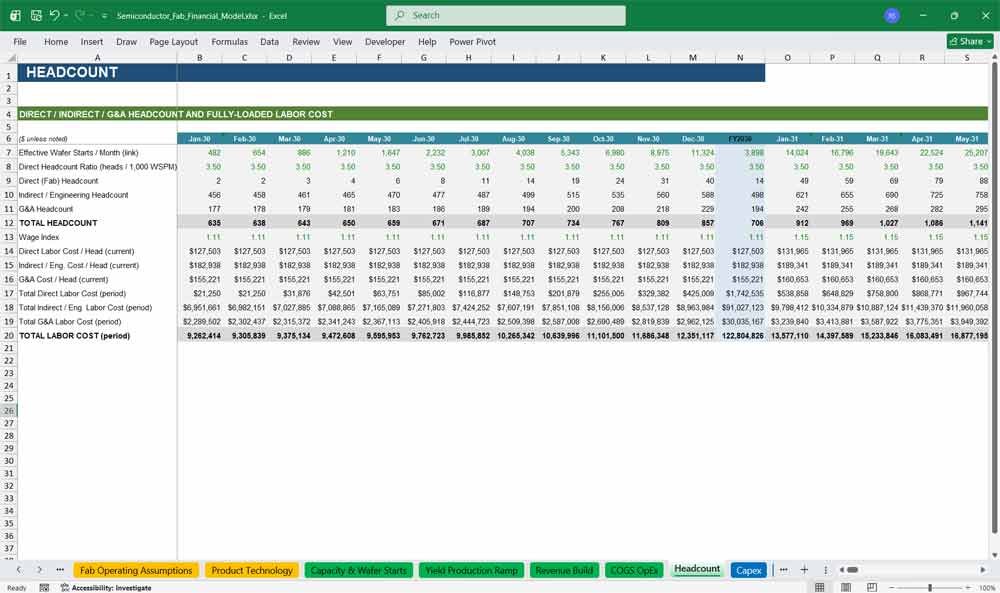Switch to Normal view icon
Image resolution: width=1000 pixels, height=593 pixels.
coord(820,587)
